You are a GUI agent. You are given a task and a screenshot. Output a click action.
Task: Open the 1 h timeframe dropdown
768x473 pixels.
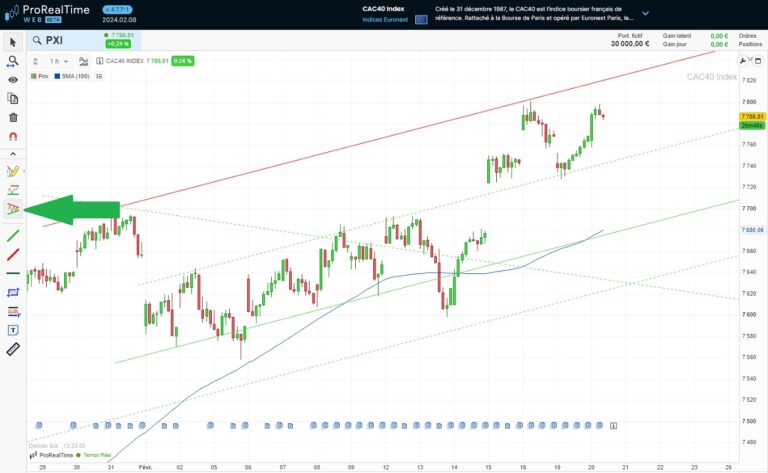coord(59,61)
